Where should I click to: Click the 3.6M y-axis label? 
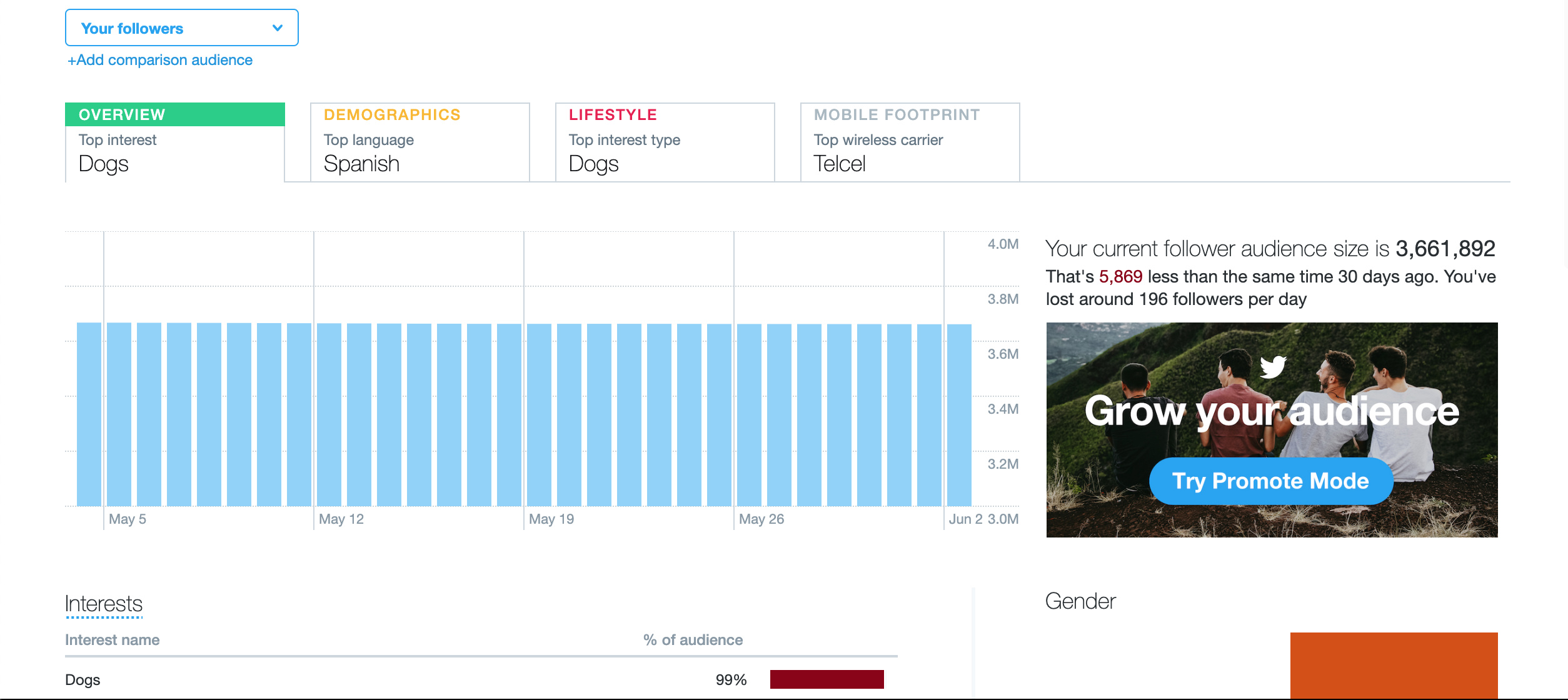tap(1003, 354)
